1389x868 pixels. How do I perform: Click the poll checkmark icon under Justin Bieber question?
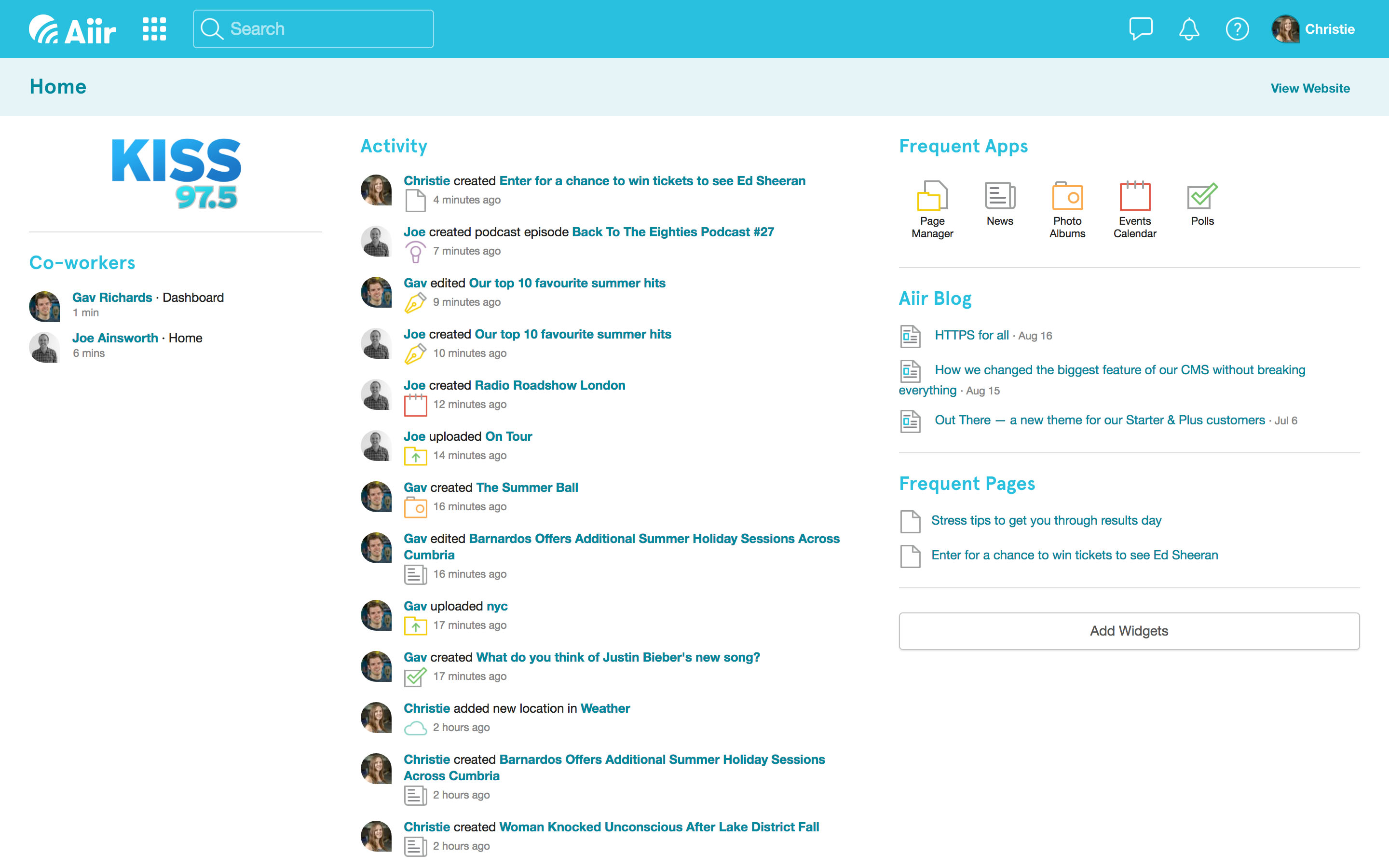click(x=416, y=677)
